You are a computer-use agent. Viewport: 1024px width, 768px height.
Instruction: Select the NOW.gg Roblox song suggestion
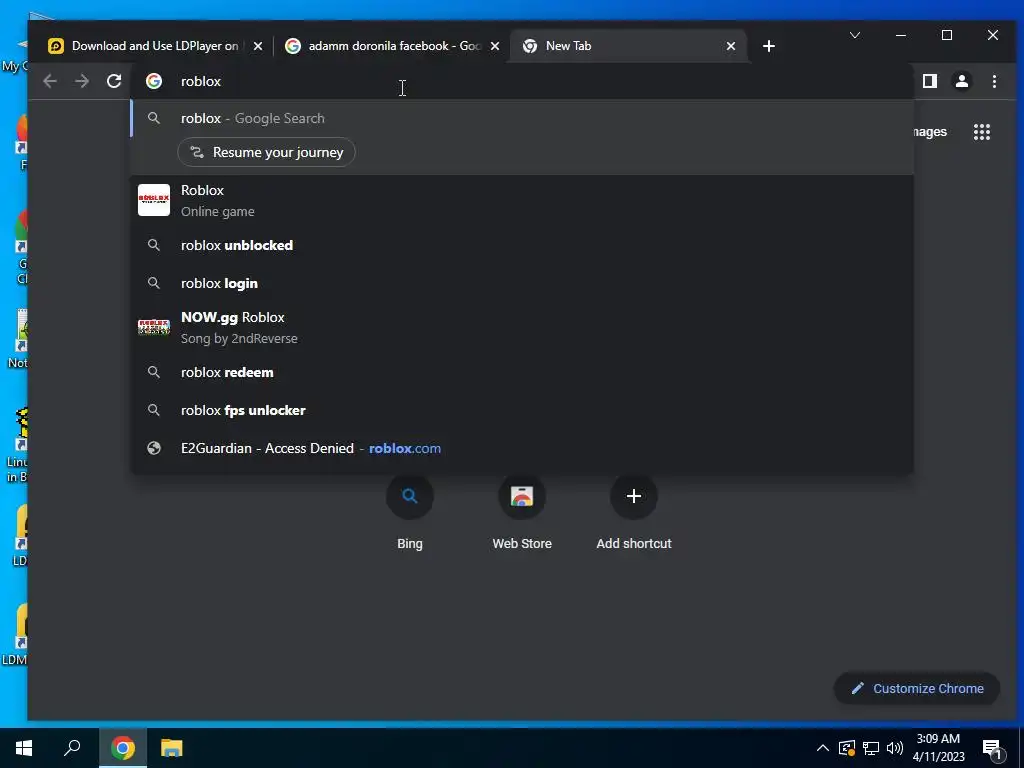tap(522, 327)
